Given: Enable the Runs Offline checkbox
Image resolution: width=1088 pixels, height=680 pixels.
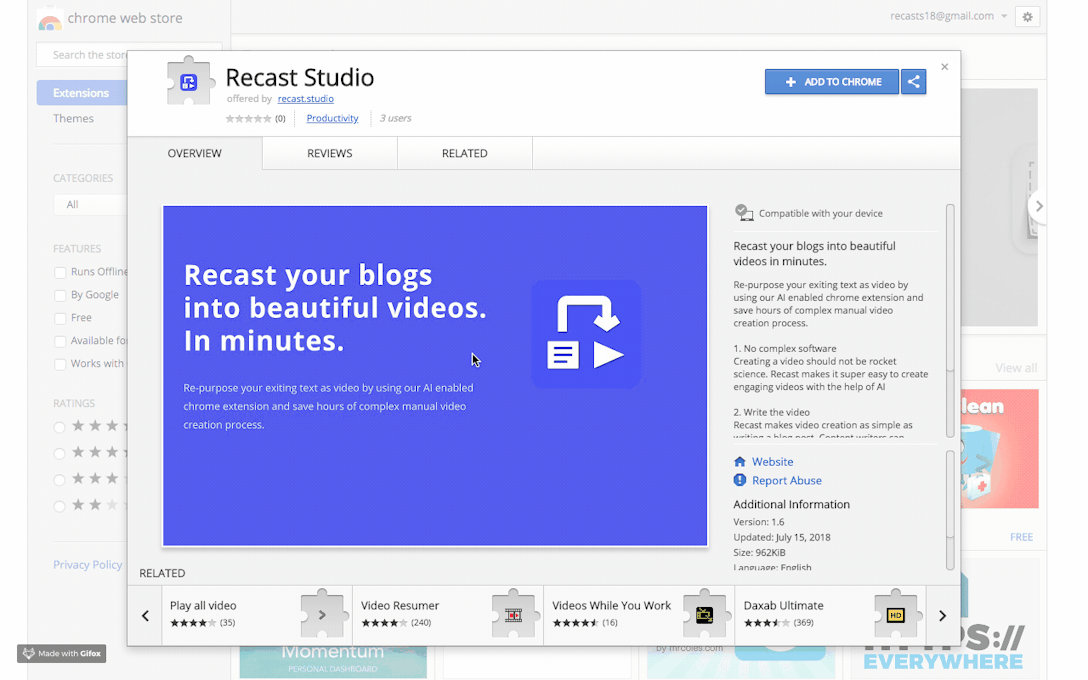Looking at the screenshot, I should (60, 272).
